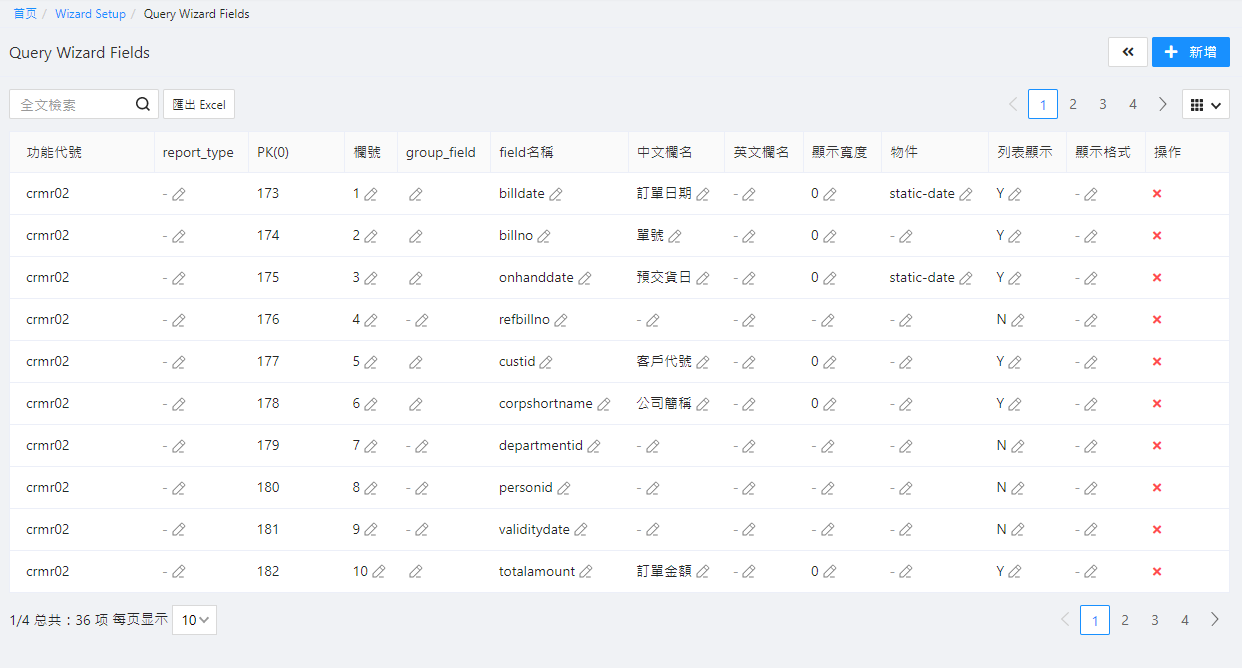Click the double-chevron back button
This screenshot has width=1242, height=668.
1127,52
